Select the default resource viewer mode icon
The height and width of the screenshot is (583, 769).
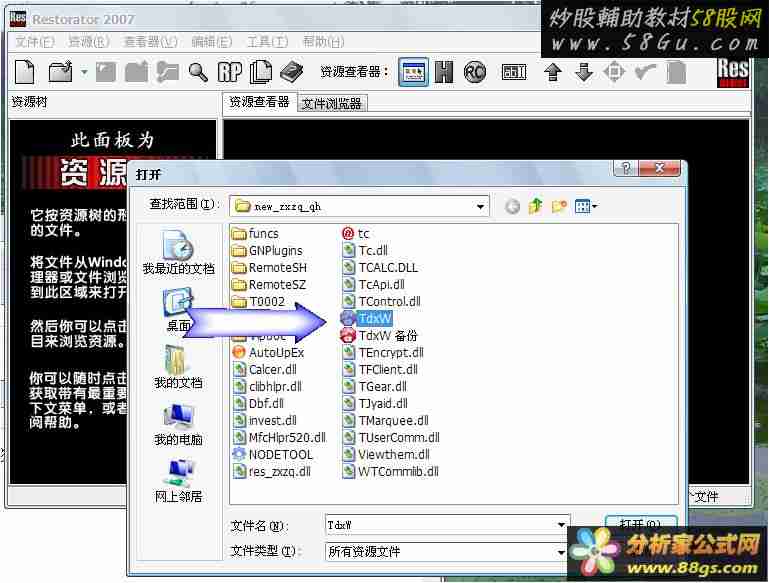(x=413, y=73)
